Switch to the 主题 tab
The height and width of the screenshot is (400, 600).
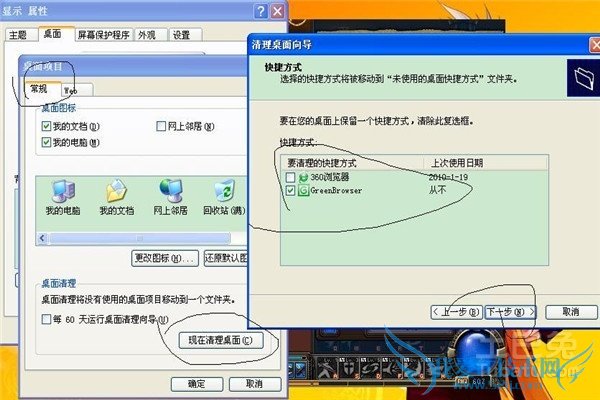tap(20, 35)
